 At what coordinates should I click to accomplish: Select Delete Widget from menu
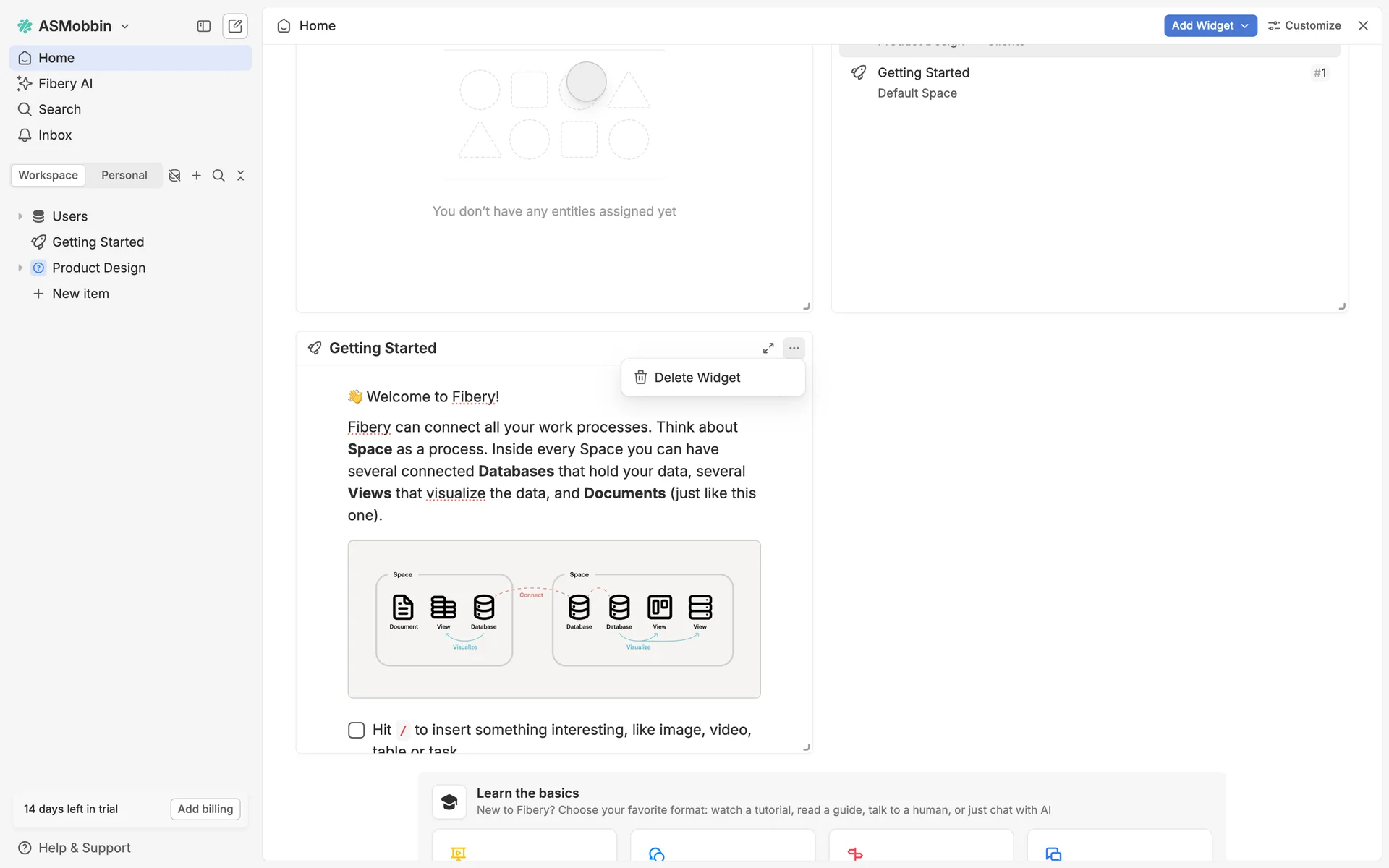click(x=697, y=378)
